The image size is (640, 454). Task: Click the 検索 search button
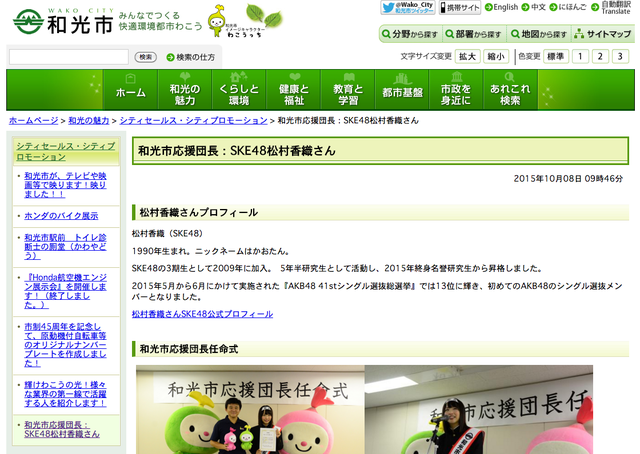click(x=146, y=57)
